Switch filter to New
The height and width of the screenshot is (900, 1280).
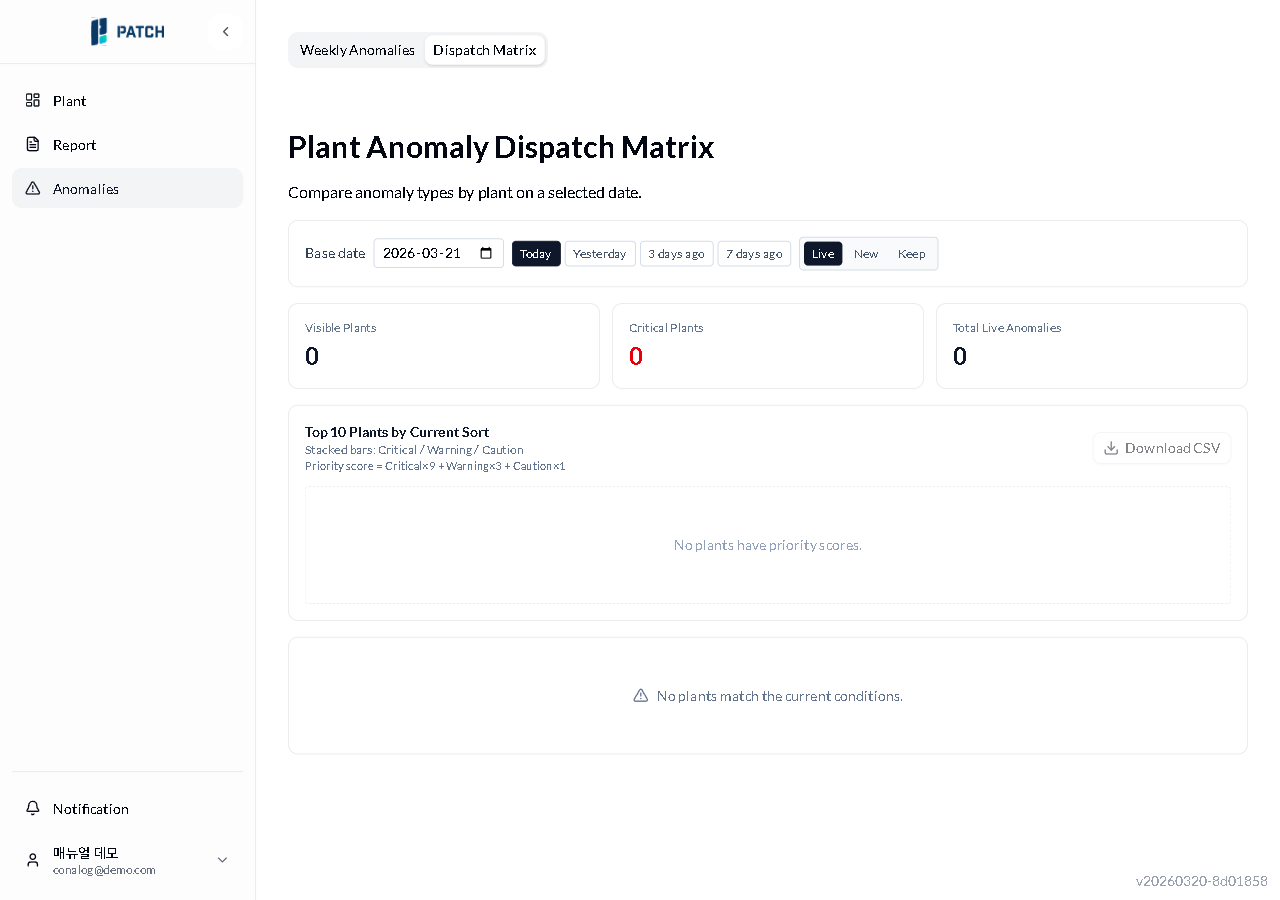[866, 254]
